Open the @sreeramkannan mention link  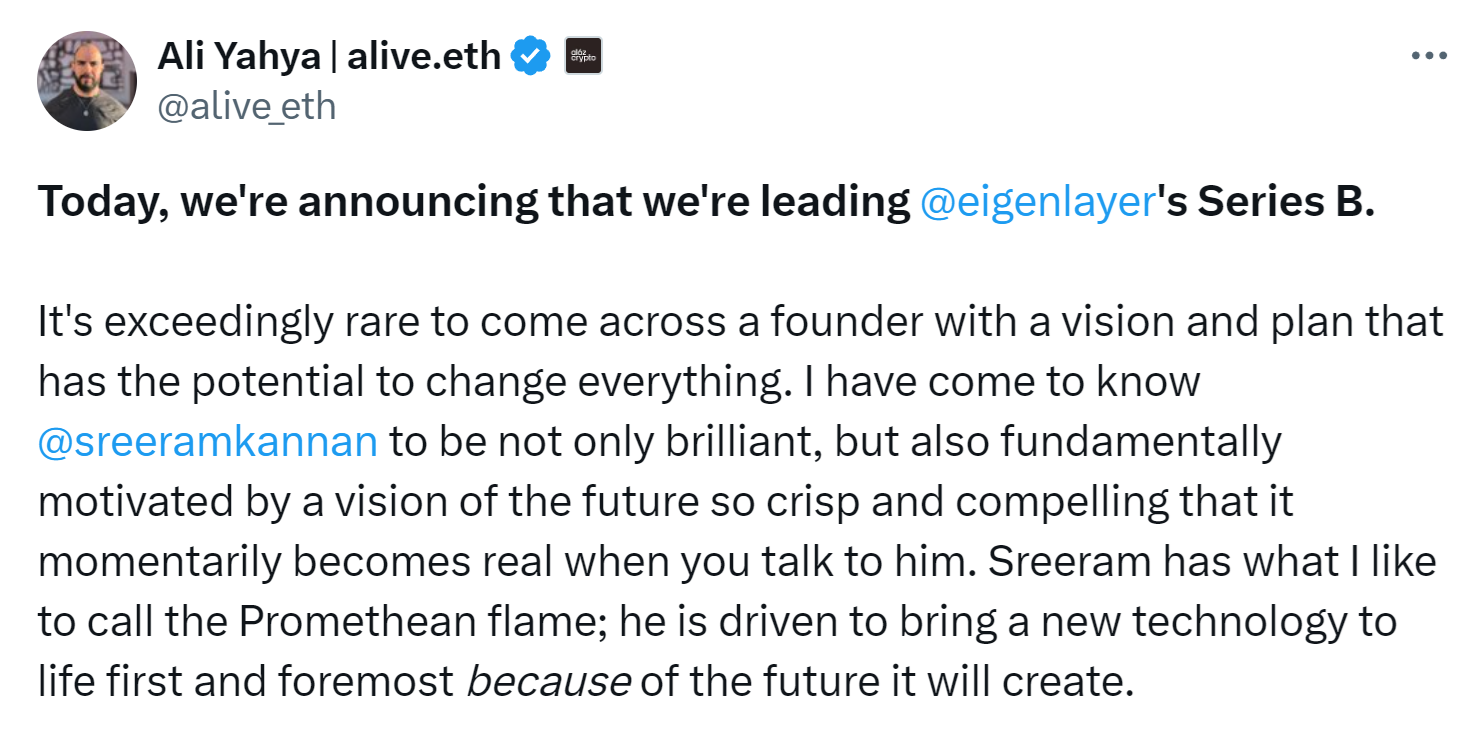208,441
